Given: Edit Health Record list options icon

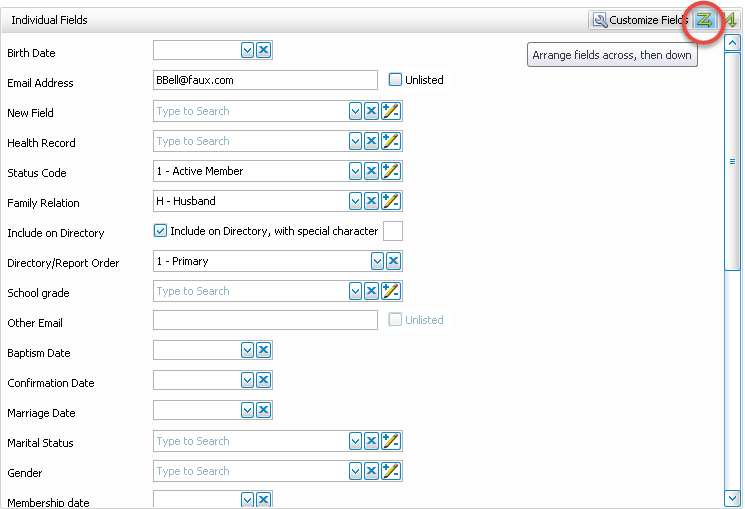Looking at the screenshot, I should pos(391,141).
